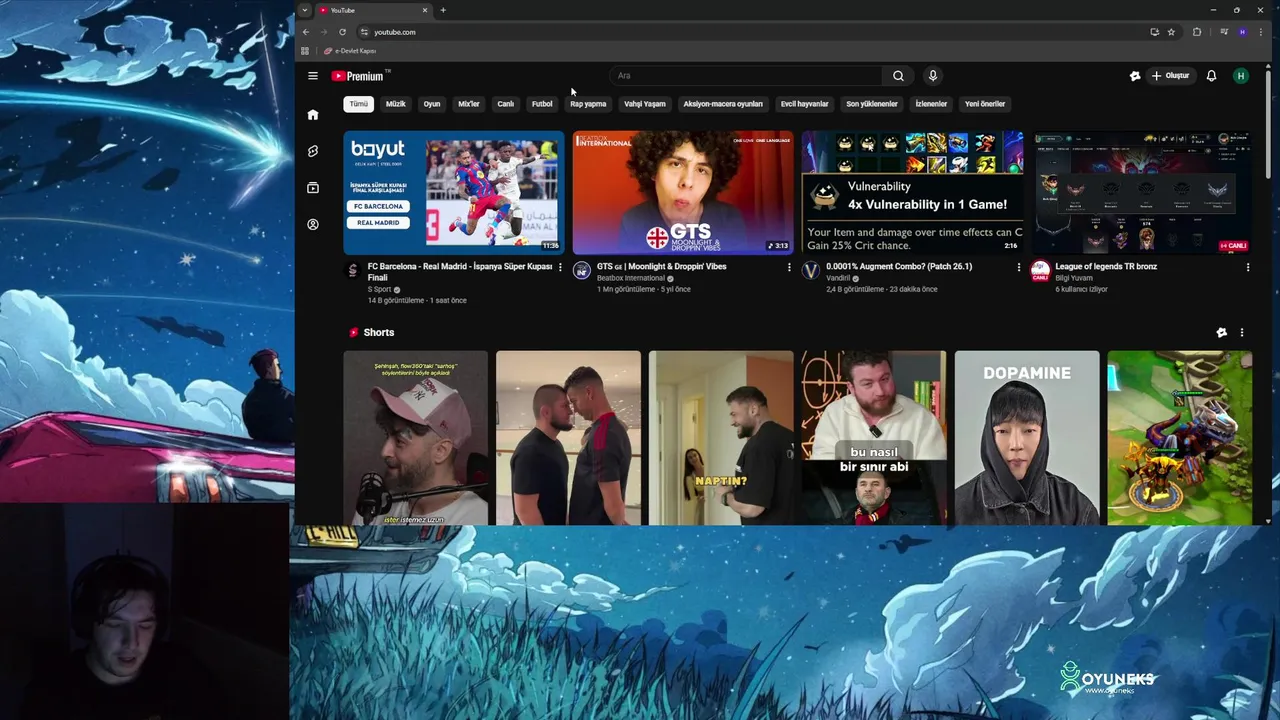Screen dimensions: 1280x720
Task: Open more options for GTS Moonlight video
Action: pyautogui.click(x=789, y=267)
